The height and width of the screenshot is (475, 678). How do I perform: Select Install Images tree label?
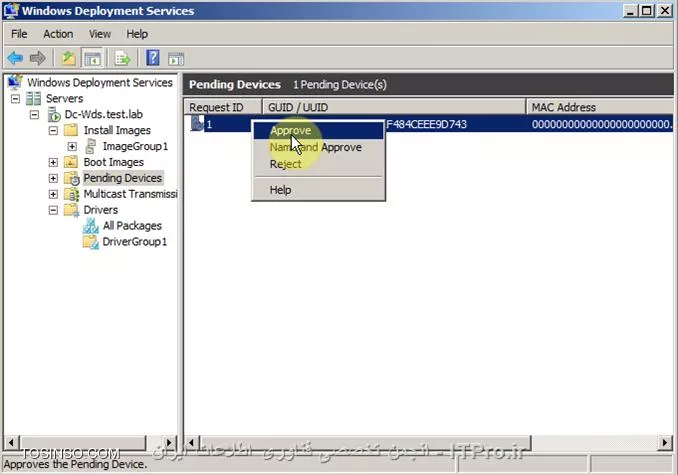point(117,130)
